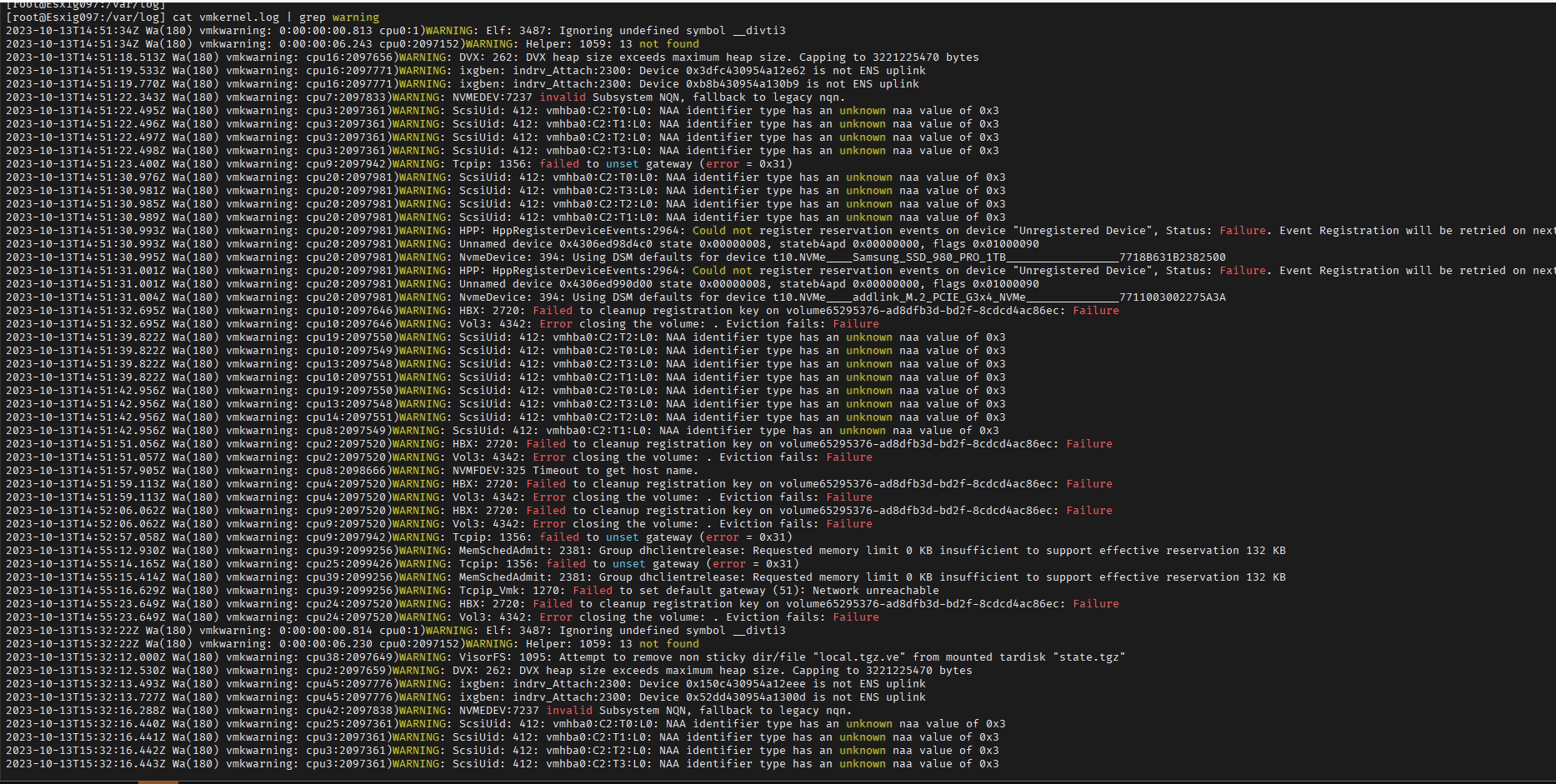Click device ID '0x52dd430954a1300d' in ixgben line
This screenshot has width=1556, height=784.
point(746,697)
